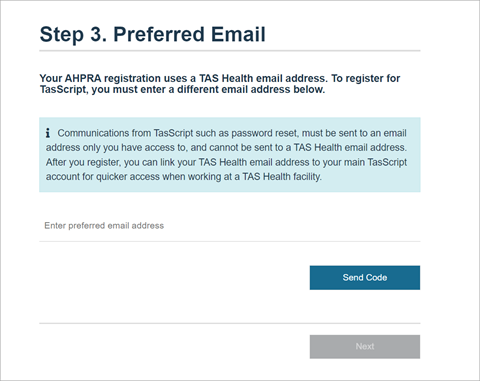Click the greyed-out Next button
480x381 pixels.
tap(365, 347)
